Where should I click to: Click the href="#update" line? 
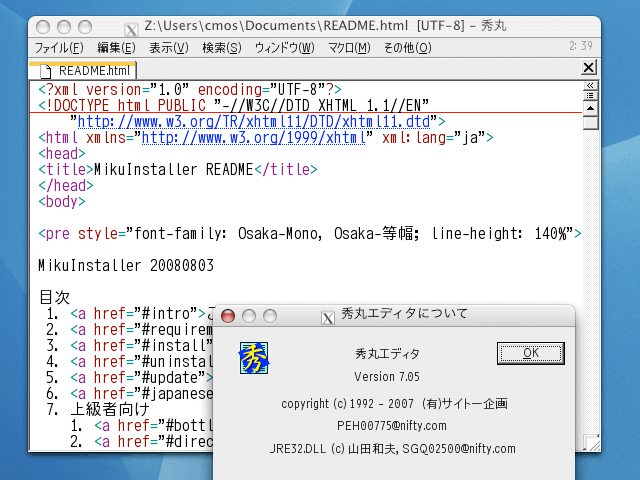coord(129,378)
